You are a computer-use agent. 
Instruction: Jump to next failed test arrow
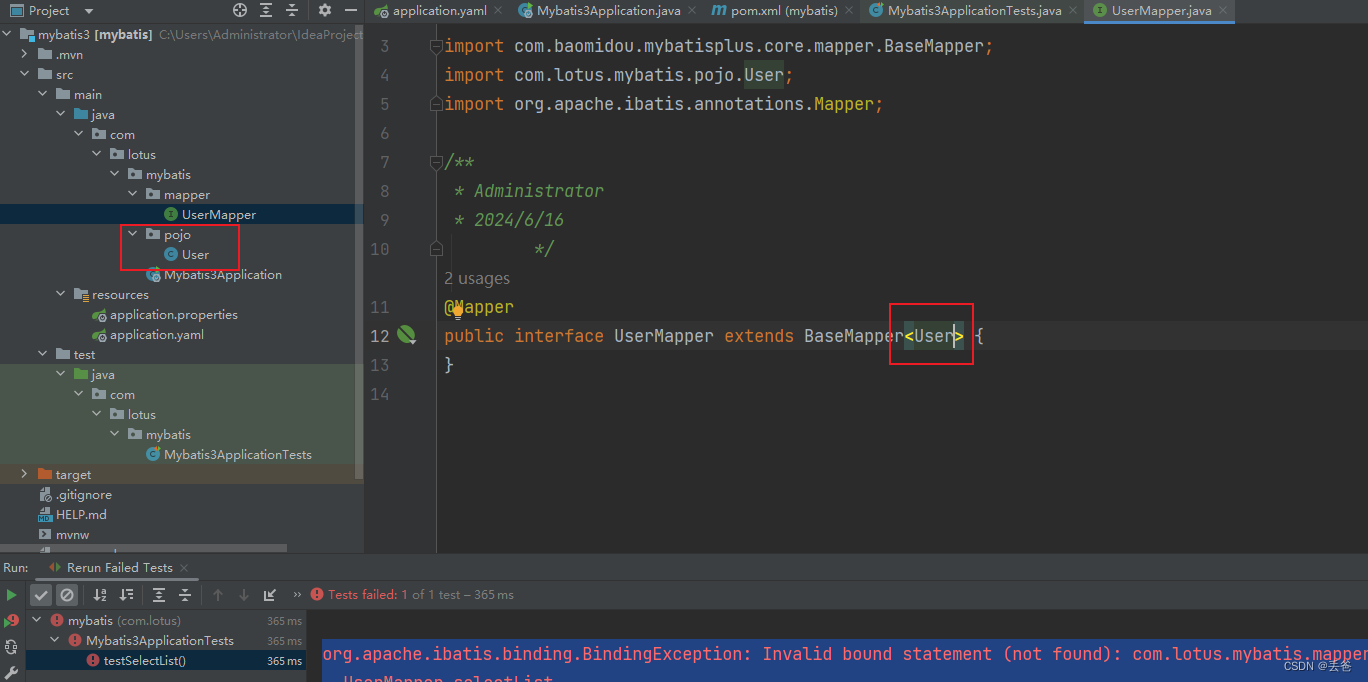coord(244,595)
